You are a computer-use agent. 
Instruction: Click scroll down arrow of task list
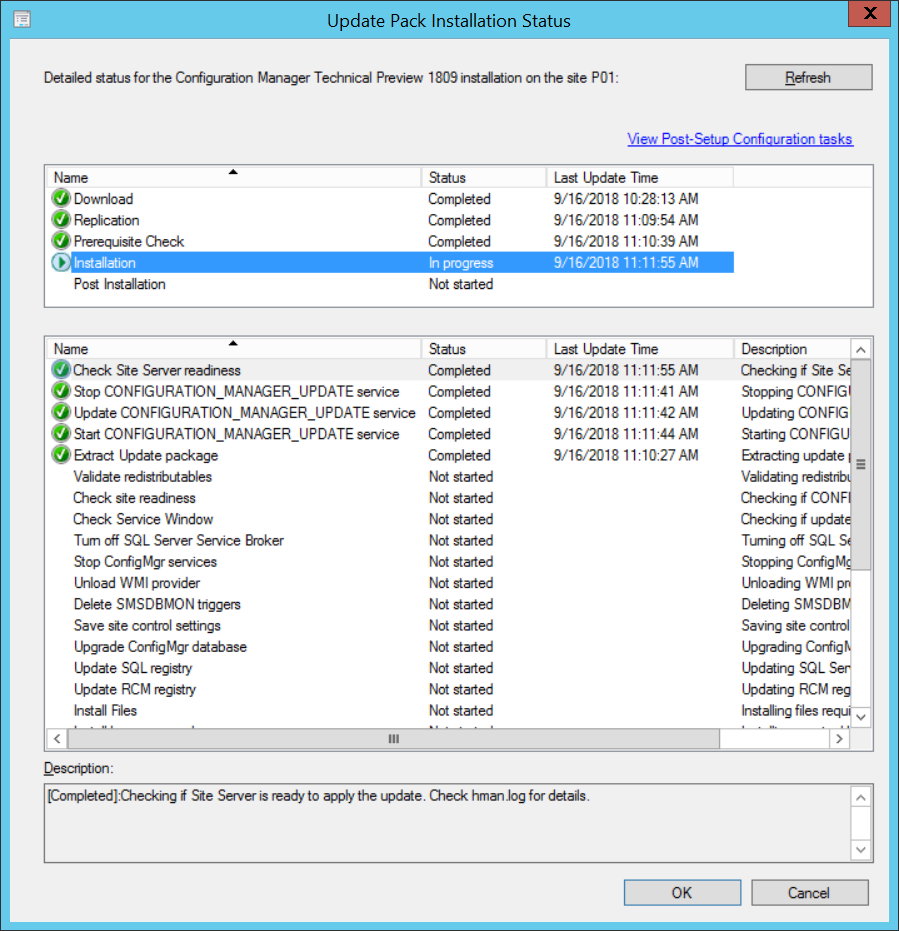(861, 717)
